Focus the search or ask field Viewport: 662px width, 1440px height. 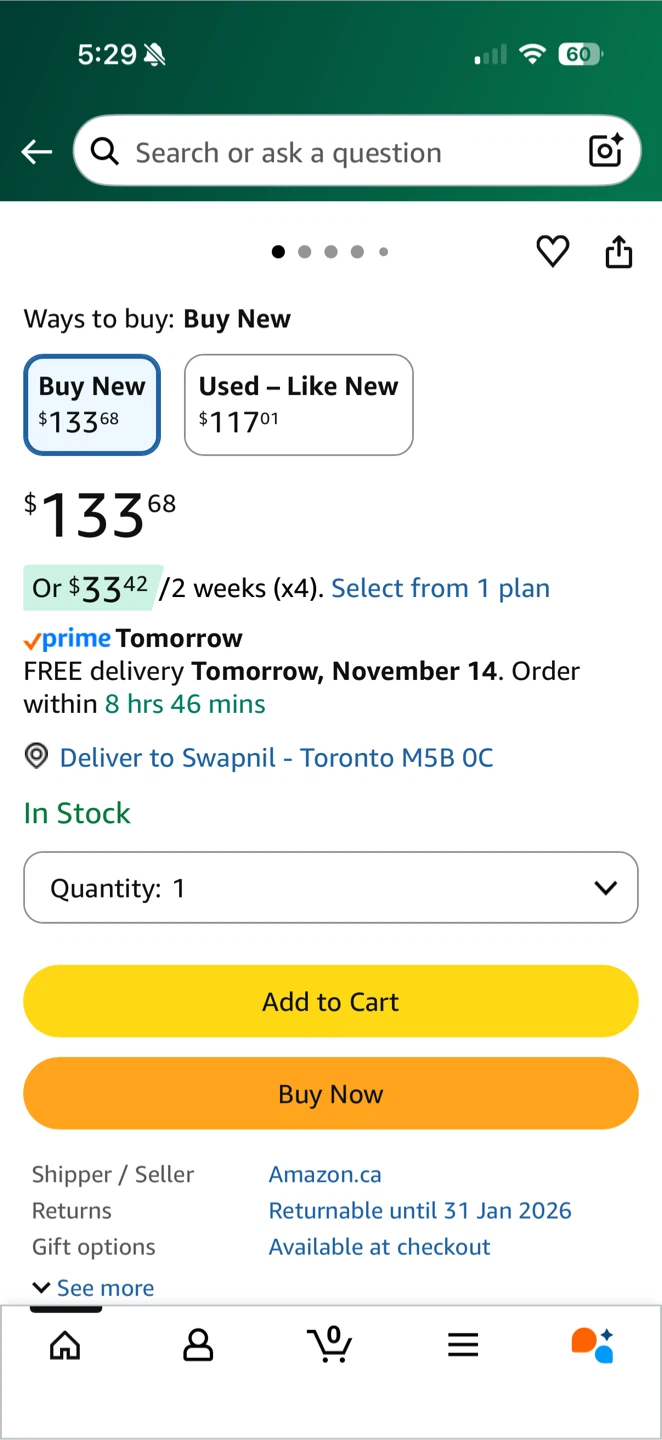pyautogui.click(x=340, y=152)
